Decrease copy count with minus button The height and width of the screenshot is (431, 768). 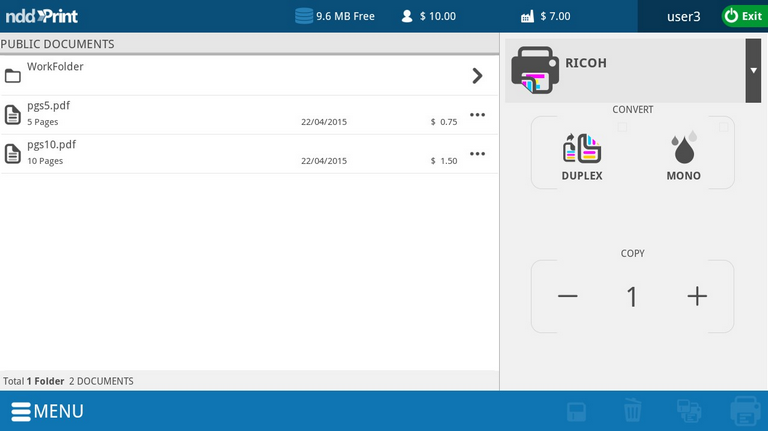click(x=568, y=296)
